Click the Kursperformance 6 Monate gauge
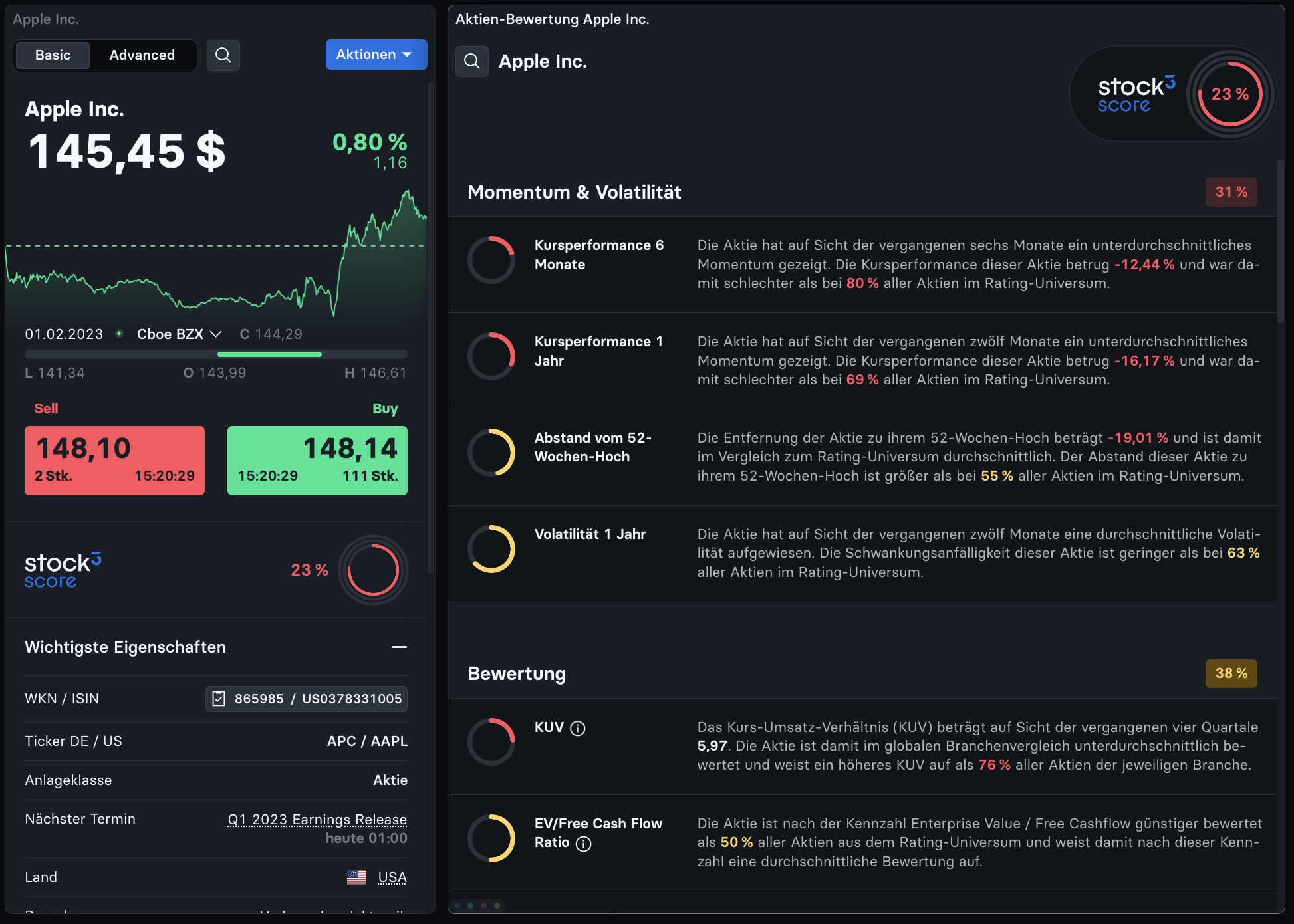 (492, 259)
